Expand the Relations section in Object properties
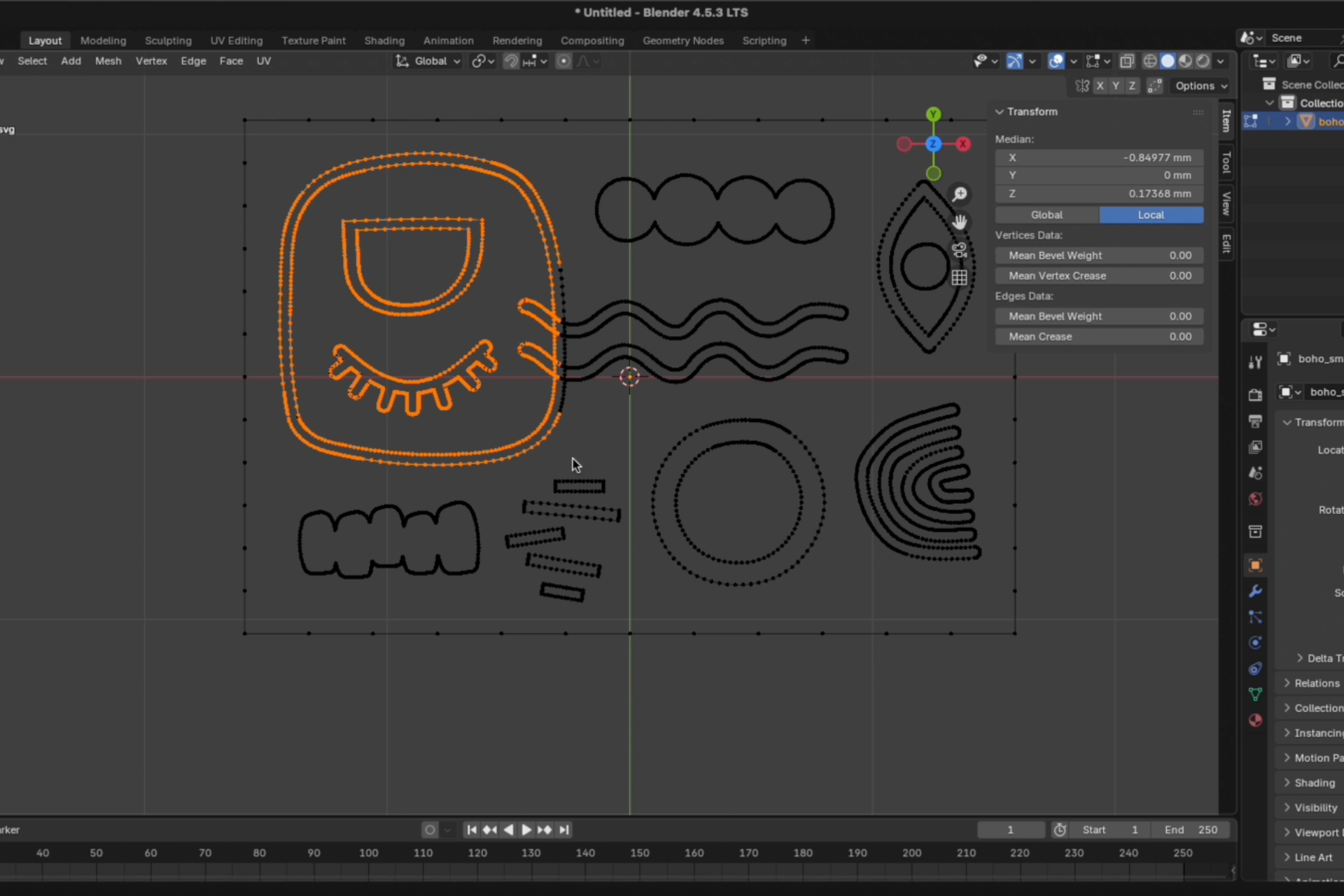 pyautogui.click(x=1315, y=682)
